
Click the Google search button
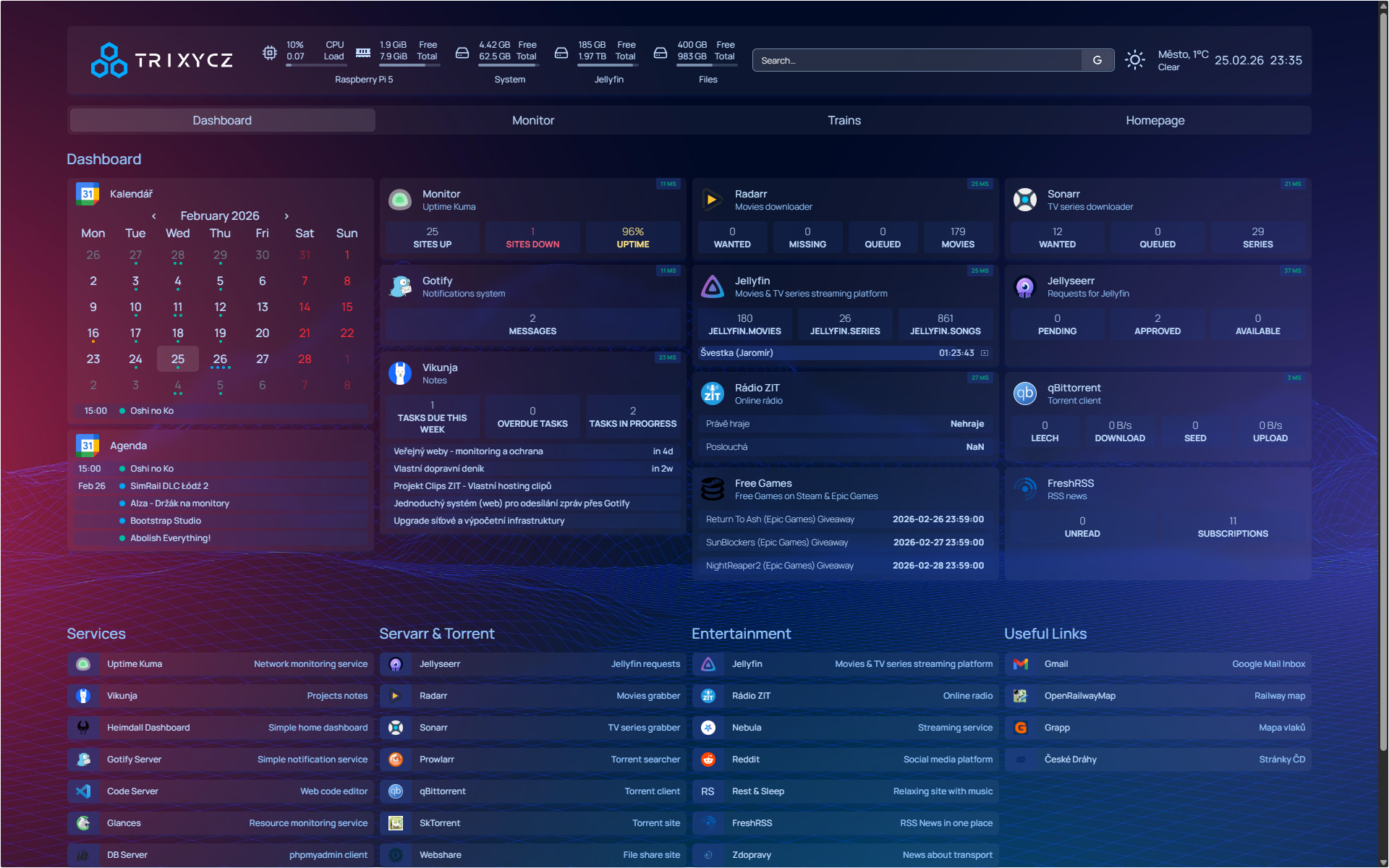click(1097, 60)
